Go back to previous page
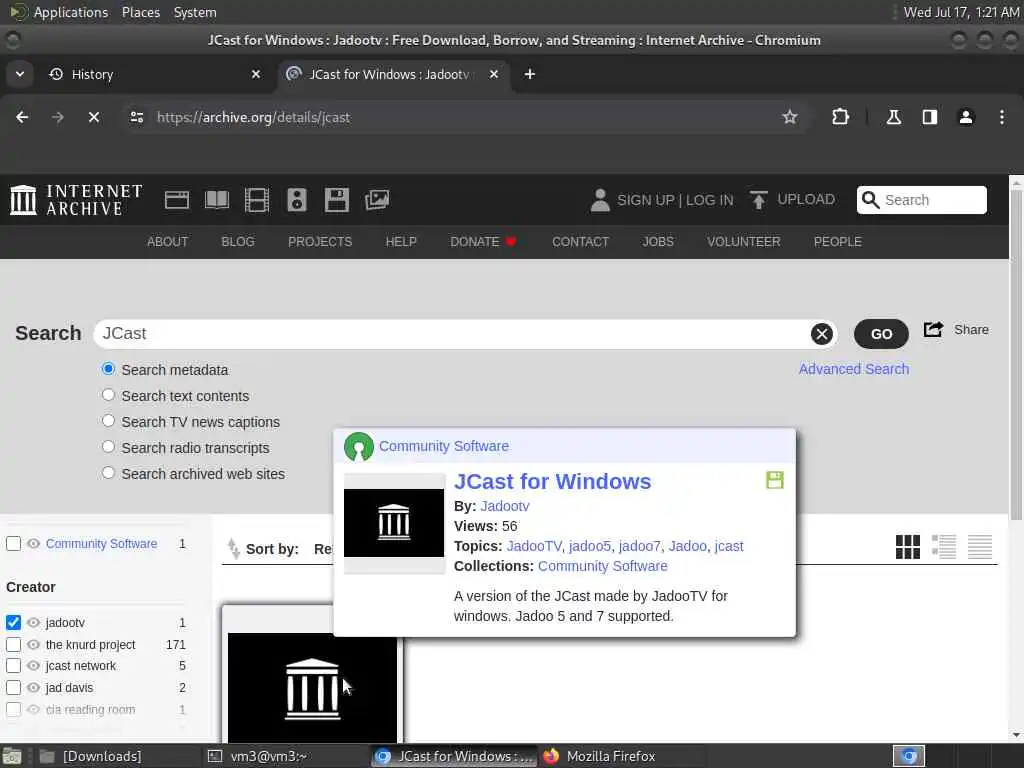The image size is (1024, 768). 22,117
